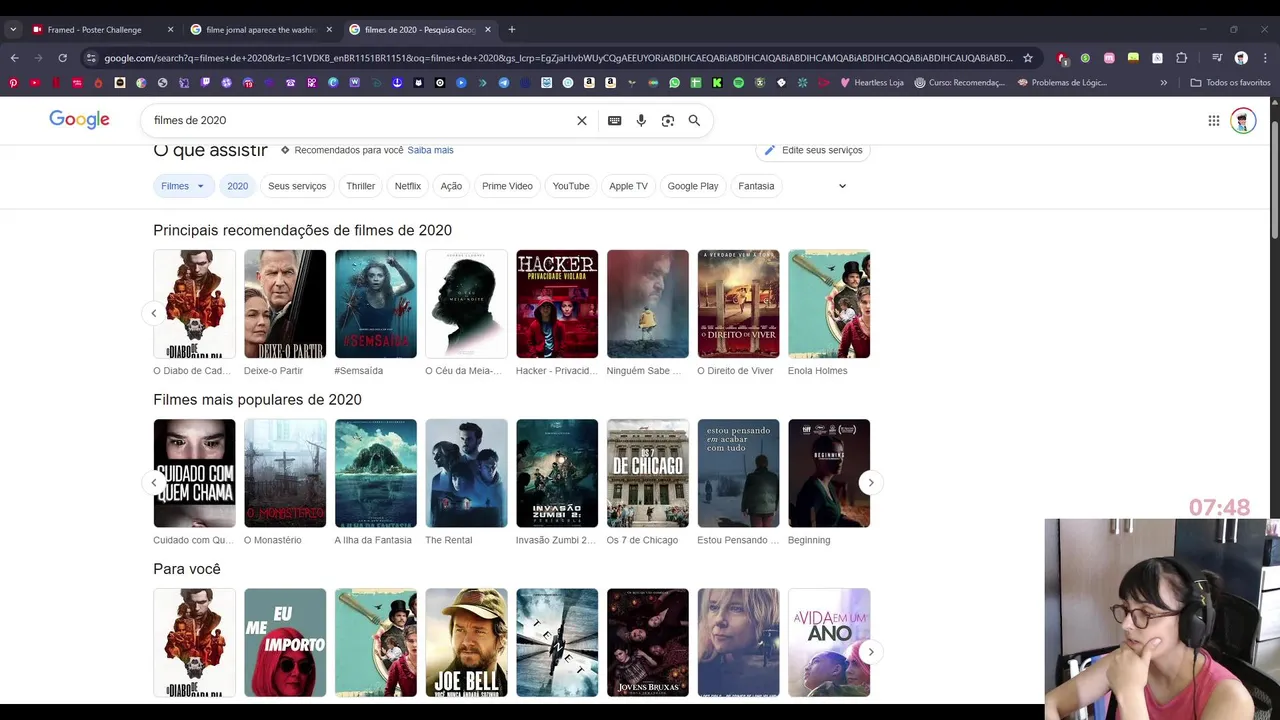Show previous movies in Principais recomendações row
1280x720 pixels.
tap(154, 313)
